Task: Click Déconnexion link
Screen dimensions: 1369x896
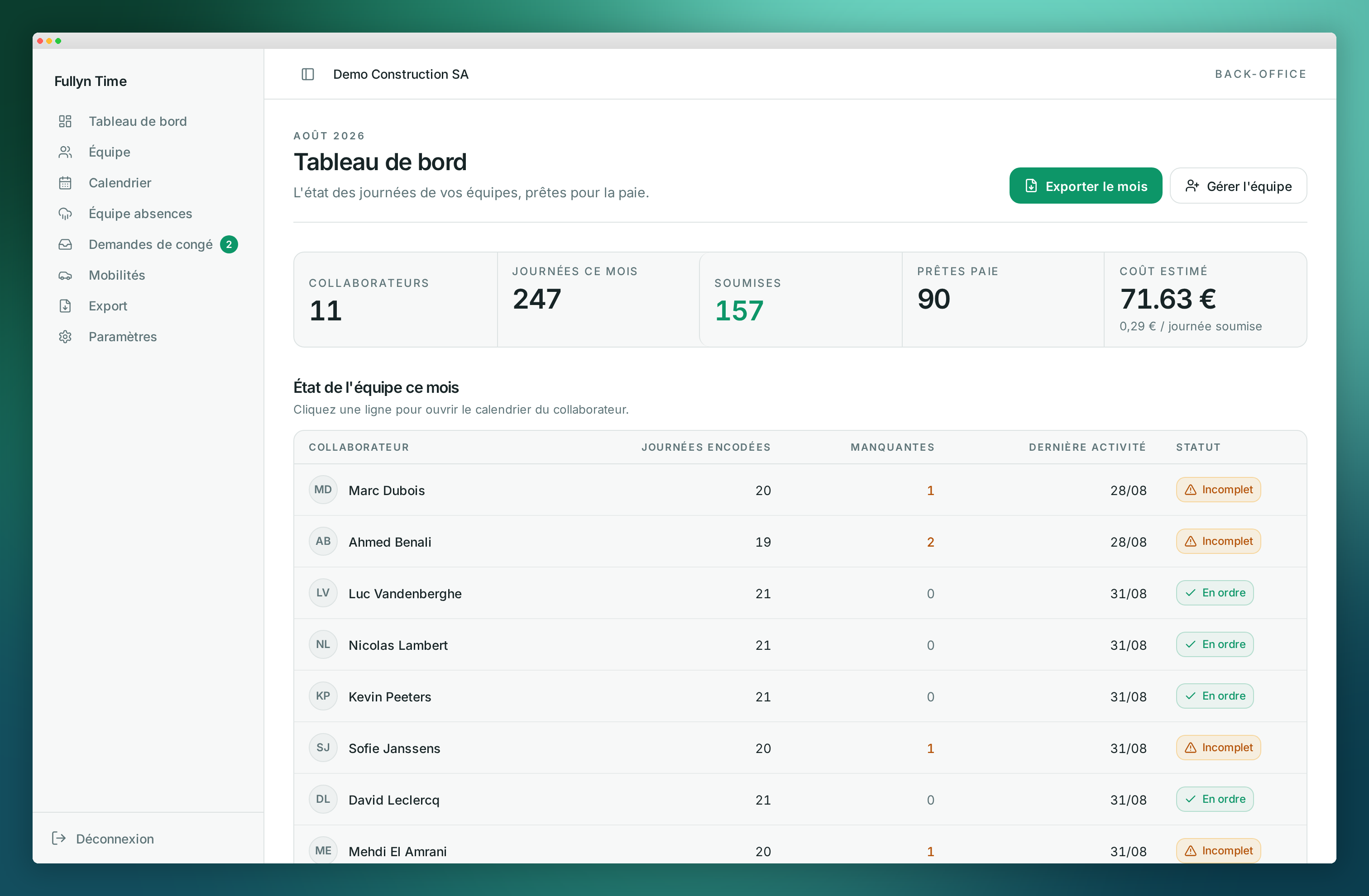Action: pyautogui.click(x=104, y=839)
